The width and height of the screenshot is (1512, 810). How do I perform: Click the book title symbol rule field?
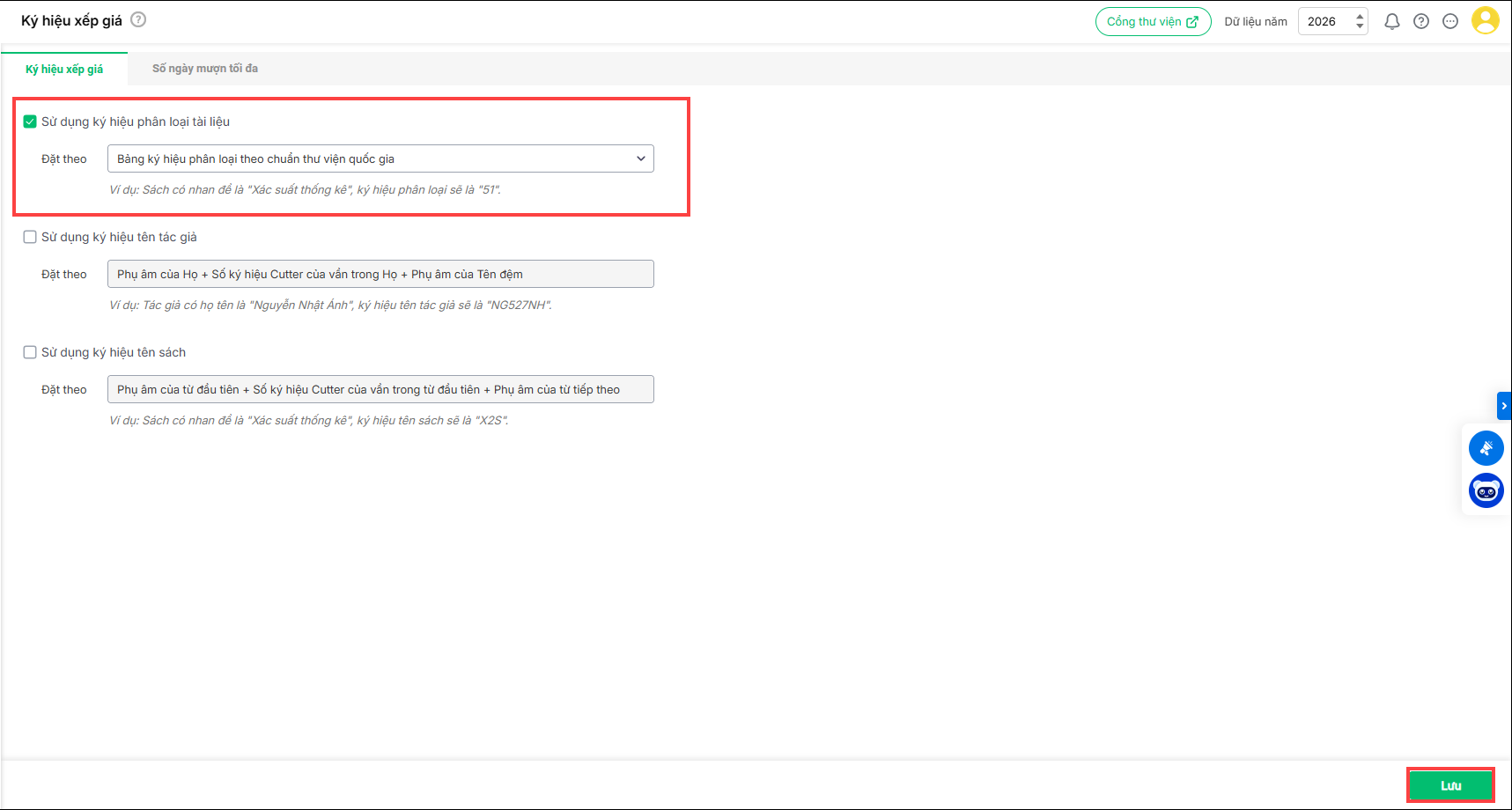tap(380, 389)
